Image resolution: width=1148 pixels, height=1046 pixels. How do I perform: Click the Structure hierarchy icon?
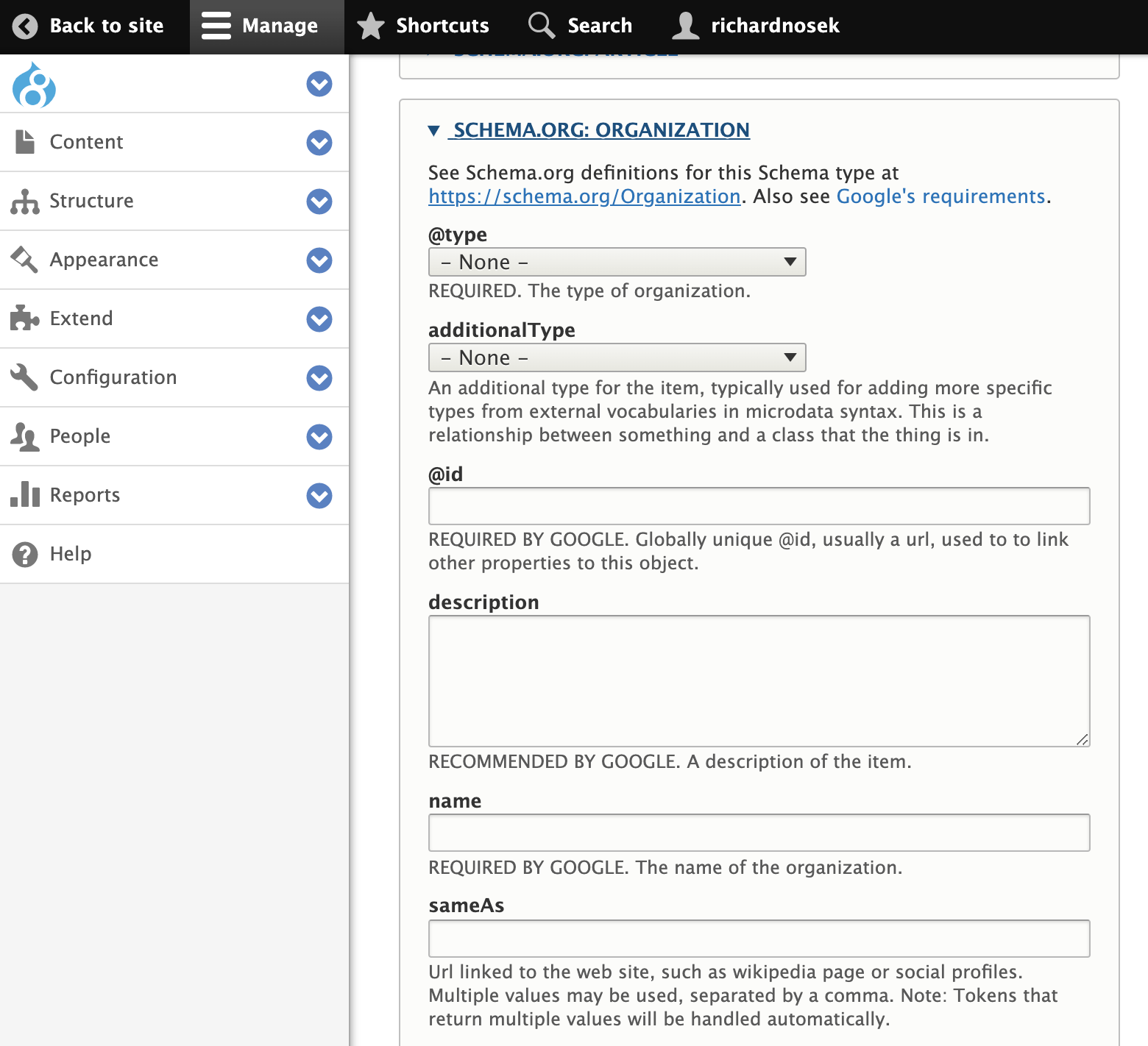click(x=25, y=201)
